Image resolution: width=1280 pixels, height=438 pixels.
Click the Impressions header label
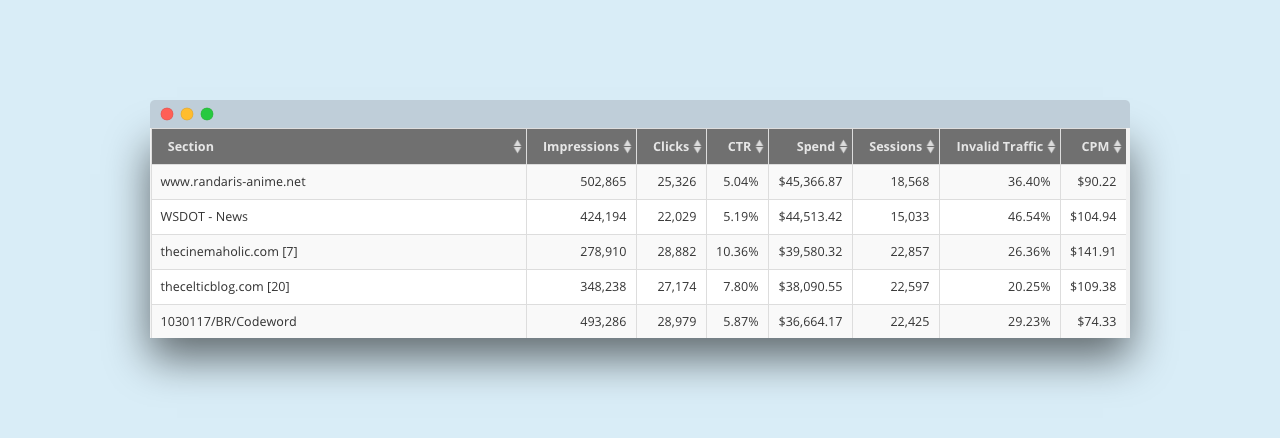click(x=581, y=147)
